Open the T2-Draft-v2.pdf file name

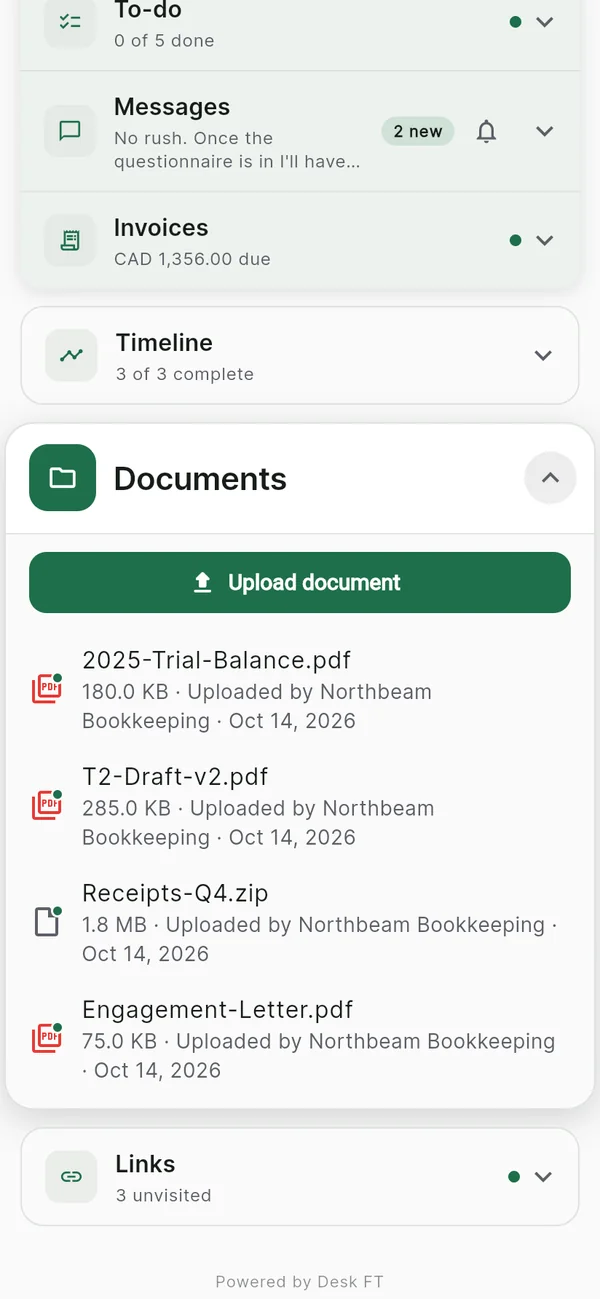pos(175,777)
